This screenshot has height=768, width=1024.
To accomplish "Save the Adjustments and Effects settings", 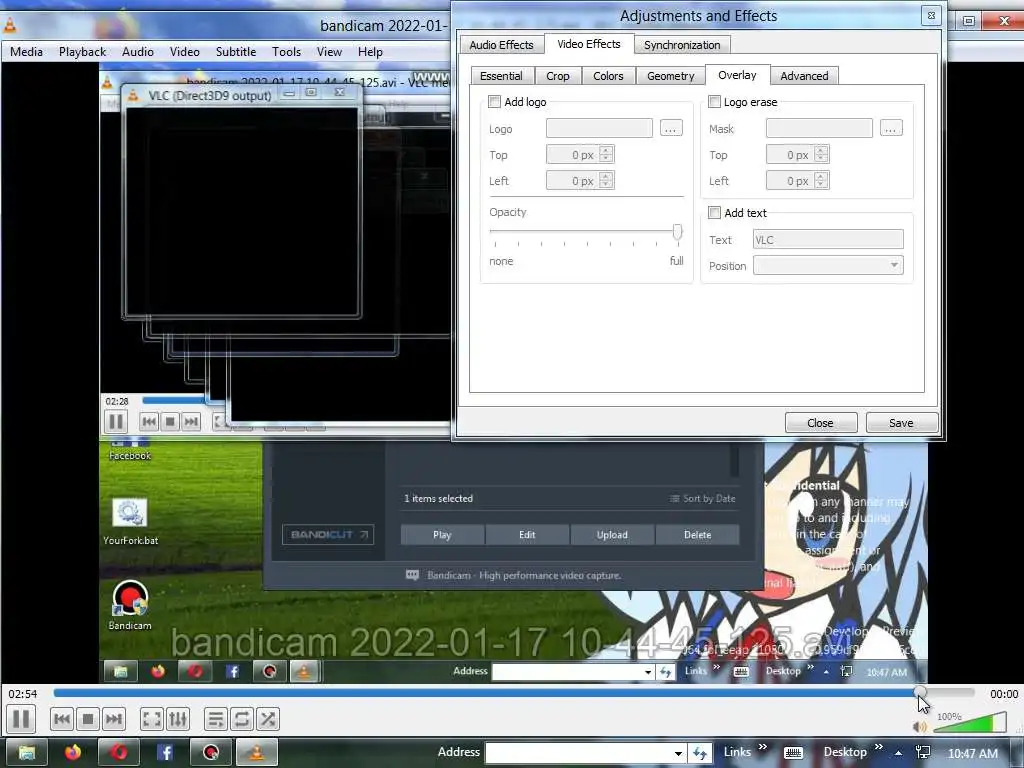I will tap(901, 423).
